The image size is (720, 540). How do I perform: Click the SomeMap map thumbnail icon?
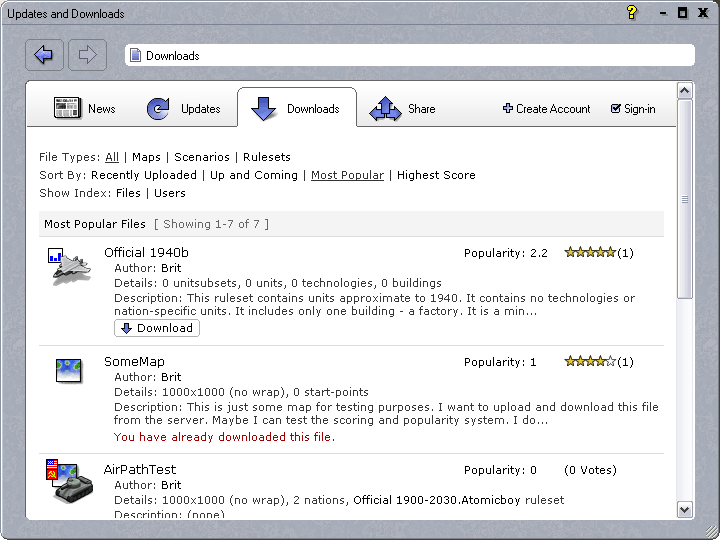coord(68,372)
